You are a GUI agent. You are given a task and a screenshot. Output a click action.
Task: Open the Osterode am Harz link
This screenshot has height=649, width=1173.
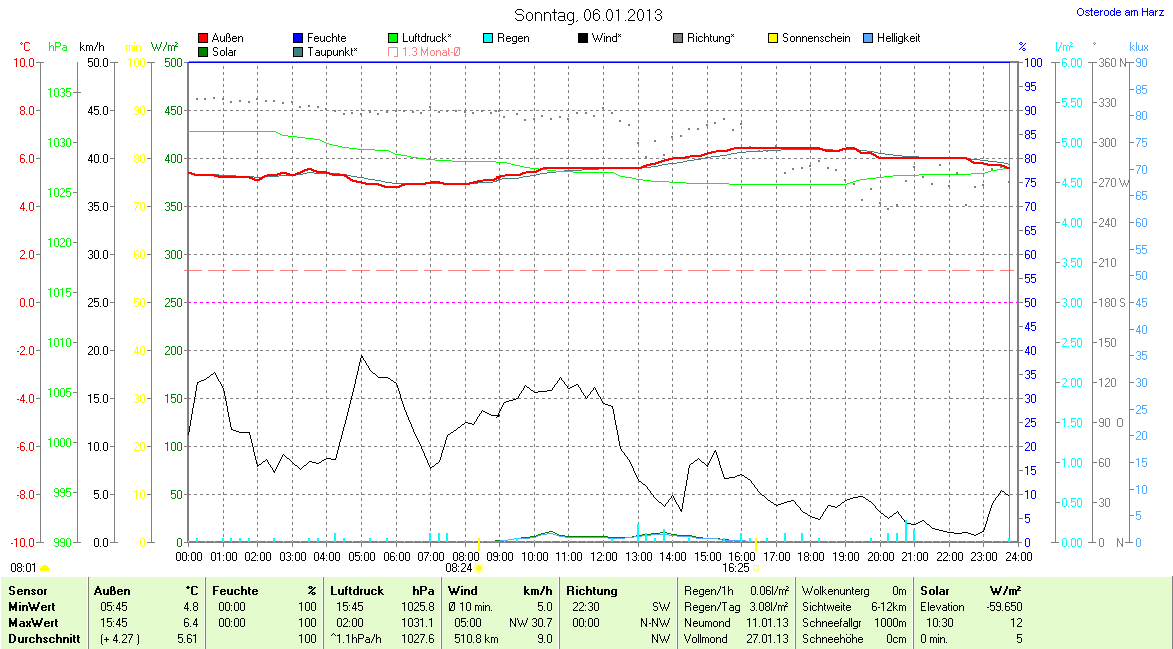coord(1120,12)
